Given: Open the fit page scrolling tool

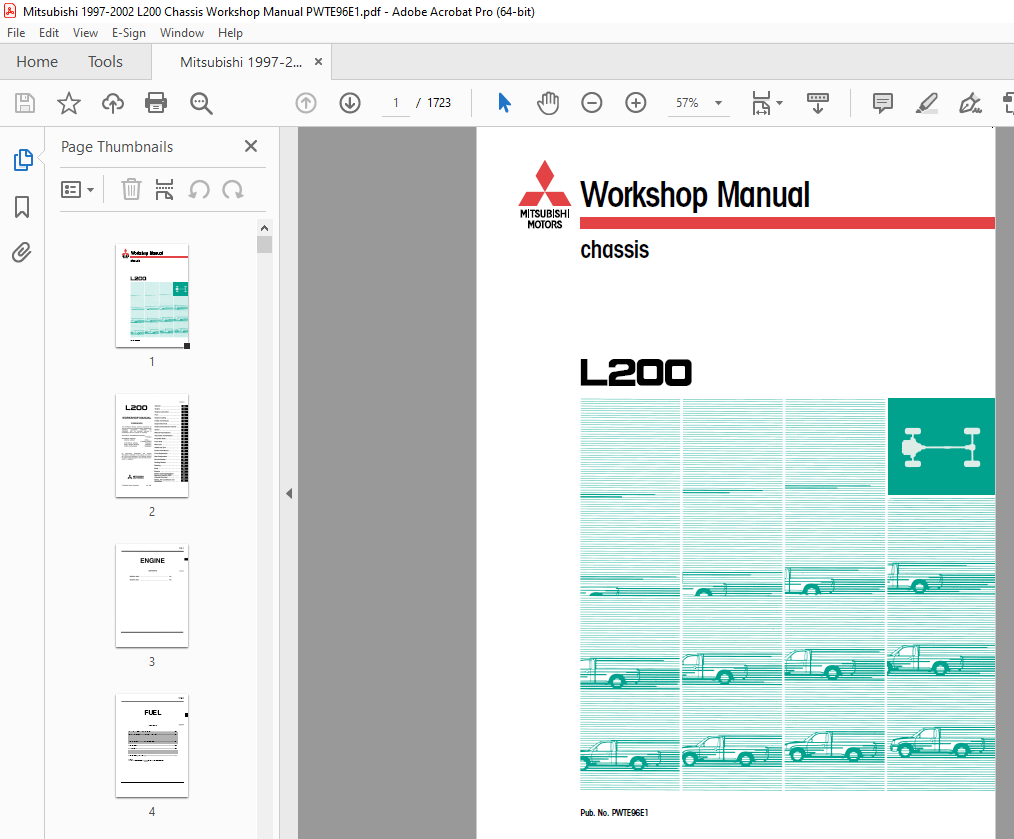Looking at the screenshot, I should point(761,103).
